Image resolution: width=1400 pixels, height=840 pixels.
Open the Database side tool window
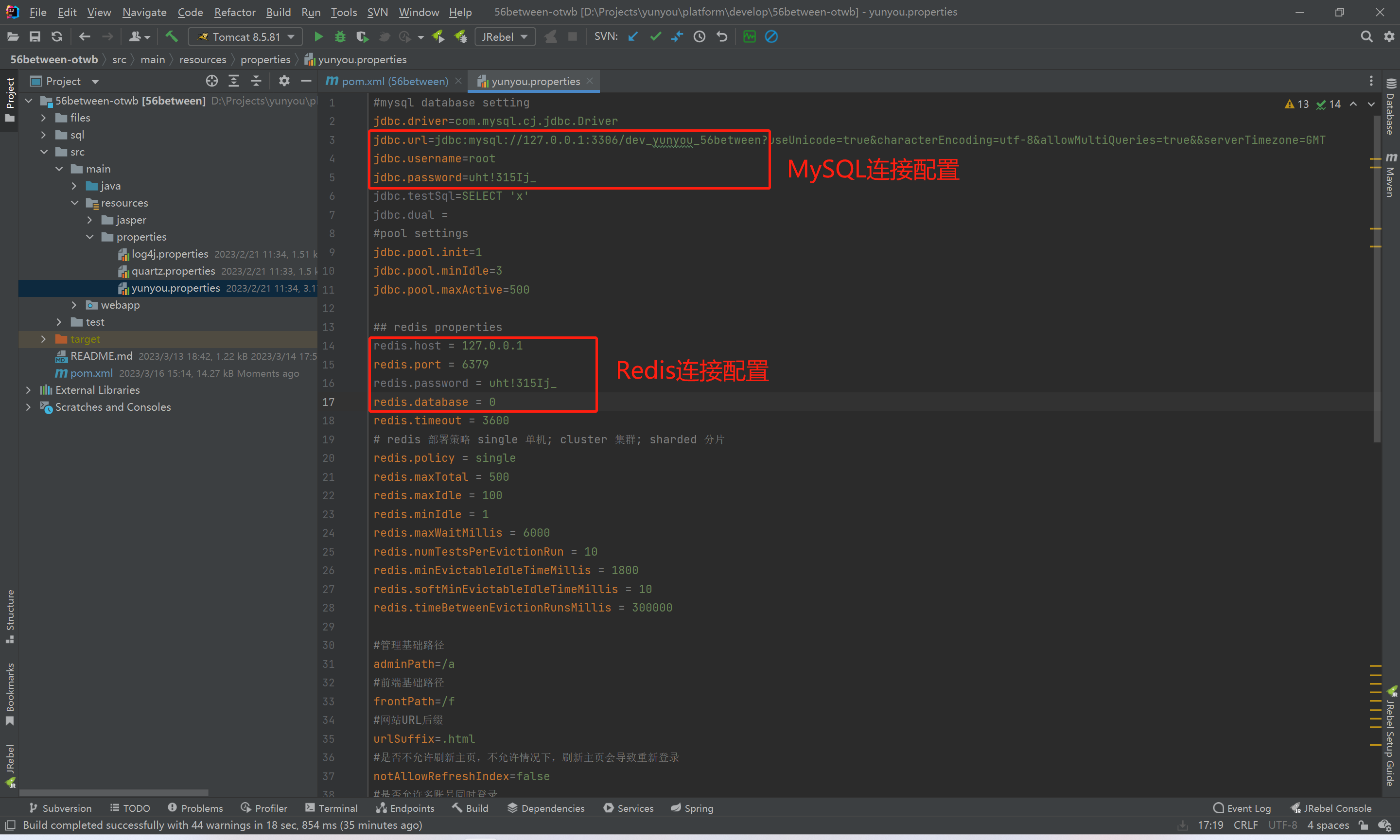pos(1390,106)
